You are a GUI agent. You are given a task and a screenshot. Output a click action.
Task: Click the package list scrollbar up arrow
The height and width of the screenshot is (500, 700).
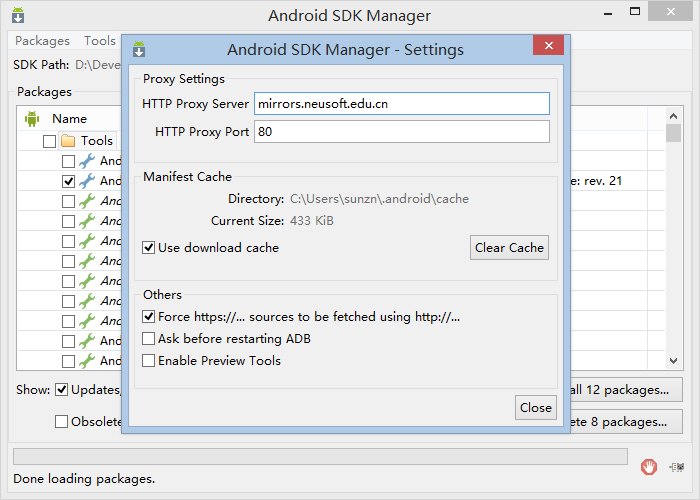(674, 118)
